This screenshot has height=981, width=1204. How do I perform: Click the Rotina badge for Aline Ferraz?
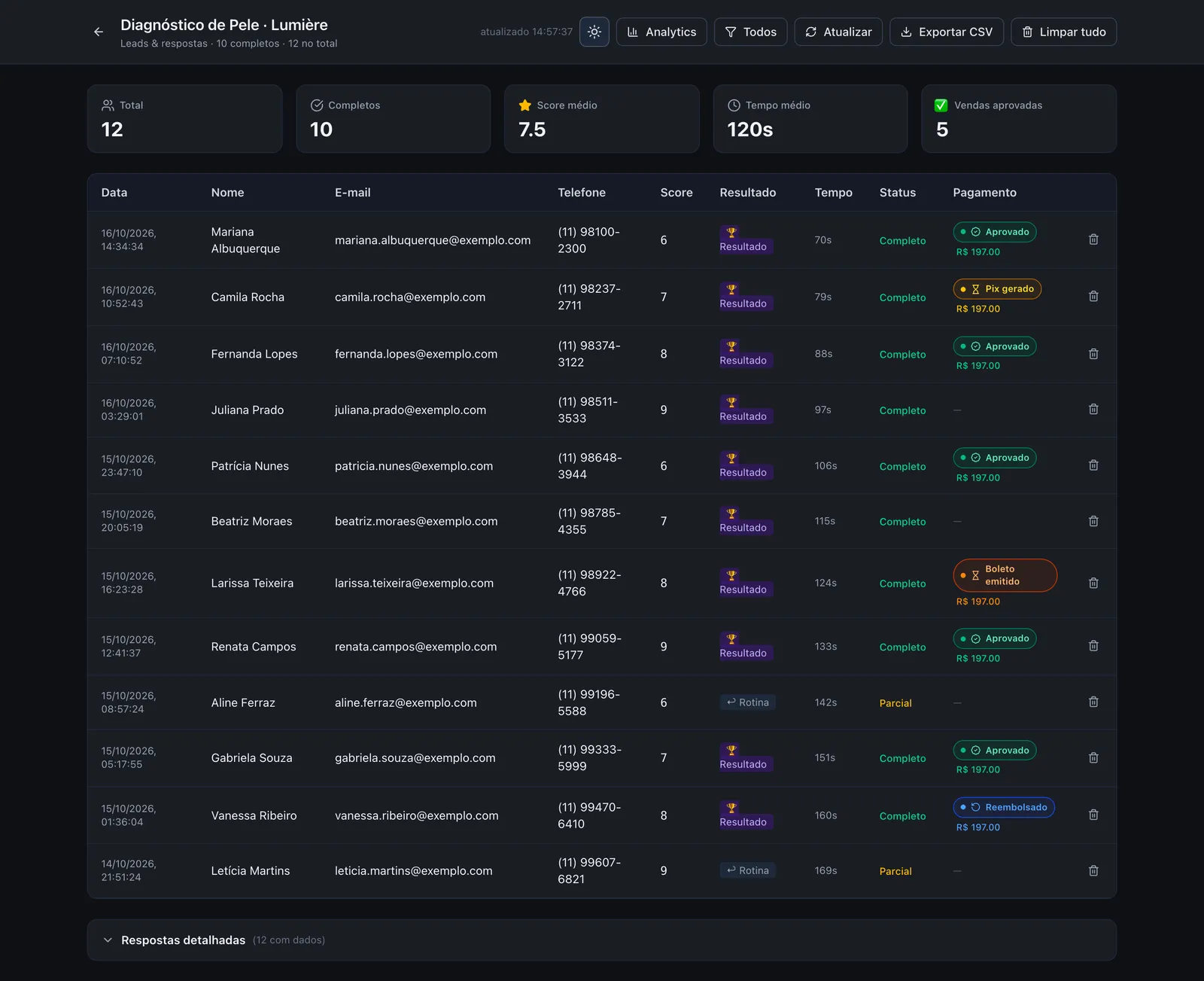click(x=747, y=702)
